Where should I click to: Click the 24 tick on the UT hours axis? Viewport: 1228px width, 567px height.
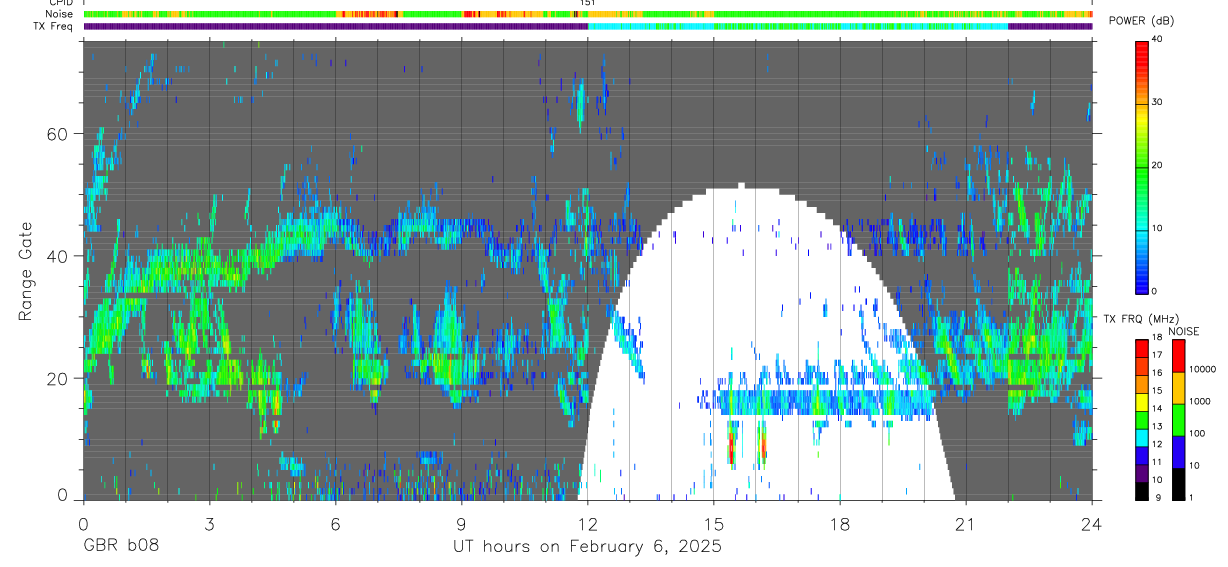tap(1092, 523)
